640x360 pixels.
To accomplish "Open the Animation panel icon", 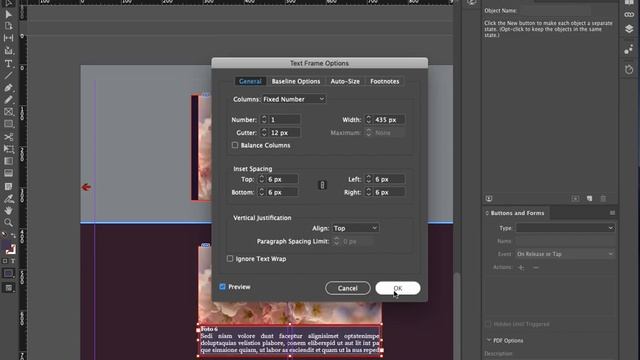I will (x=629, y=50).
